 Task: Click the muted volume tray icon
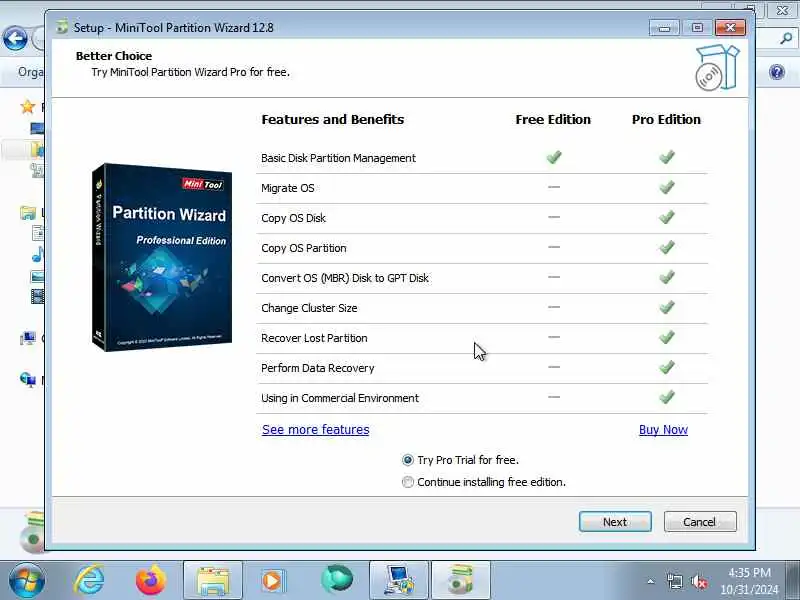pyautogui.click(x=699, y=582)
